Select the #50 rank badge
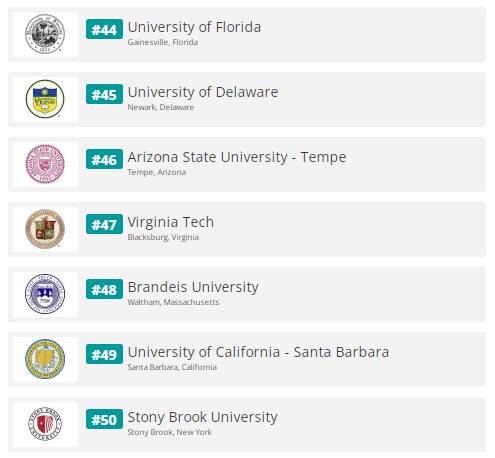Image resolution: width=495 pixels, height=458 pixels. 104,419
